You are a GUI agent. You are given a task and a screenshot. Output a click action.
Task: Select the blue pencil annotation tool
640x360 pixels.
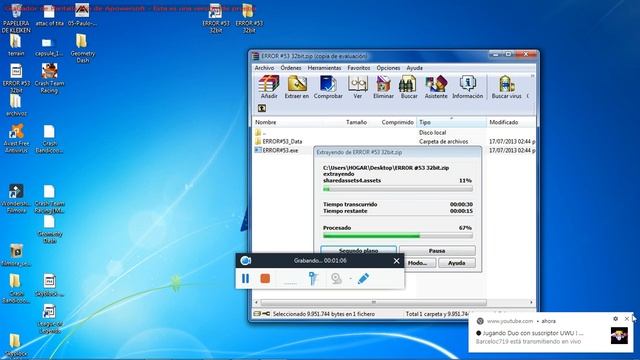[363, 278]
